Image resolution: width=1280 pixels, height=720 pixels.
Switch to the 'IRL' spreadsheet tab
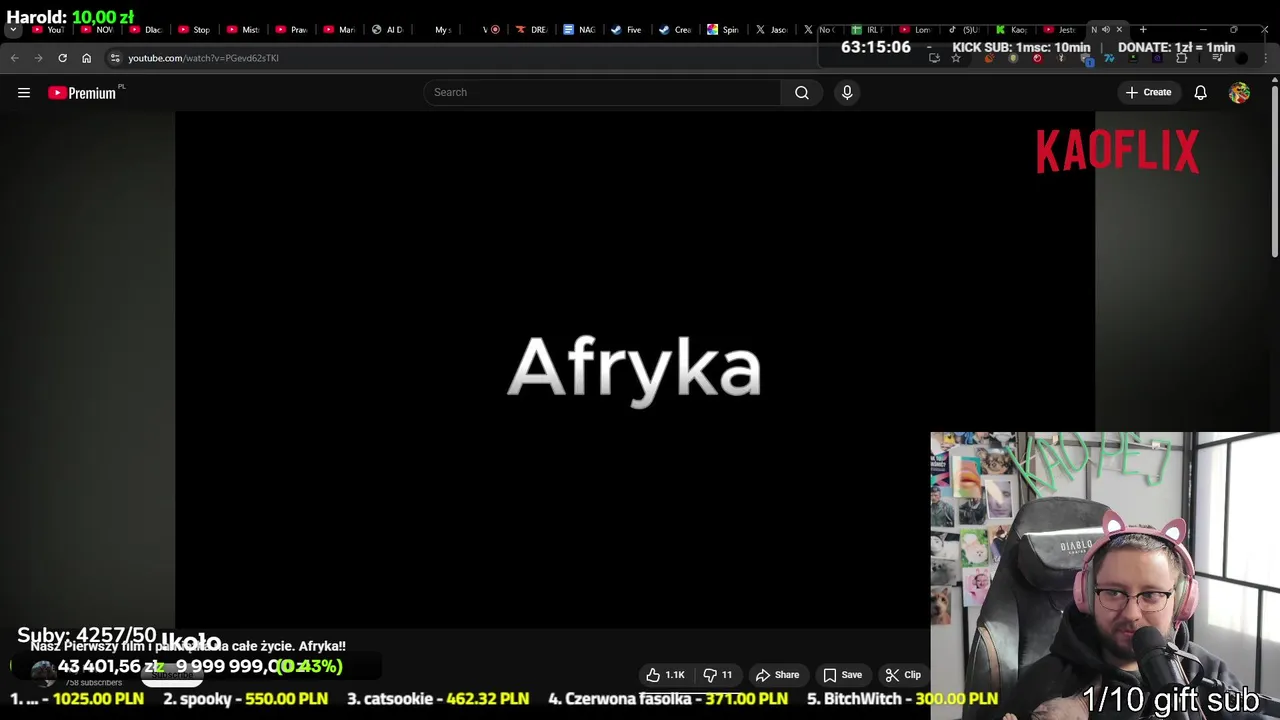point(868,29)
